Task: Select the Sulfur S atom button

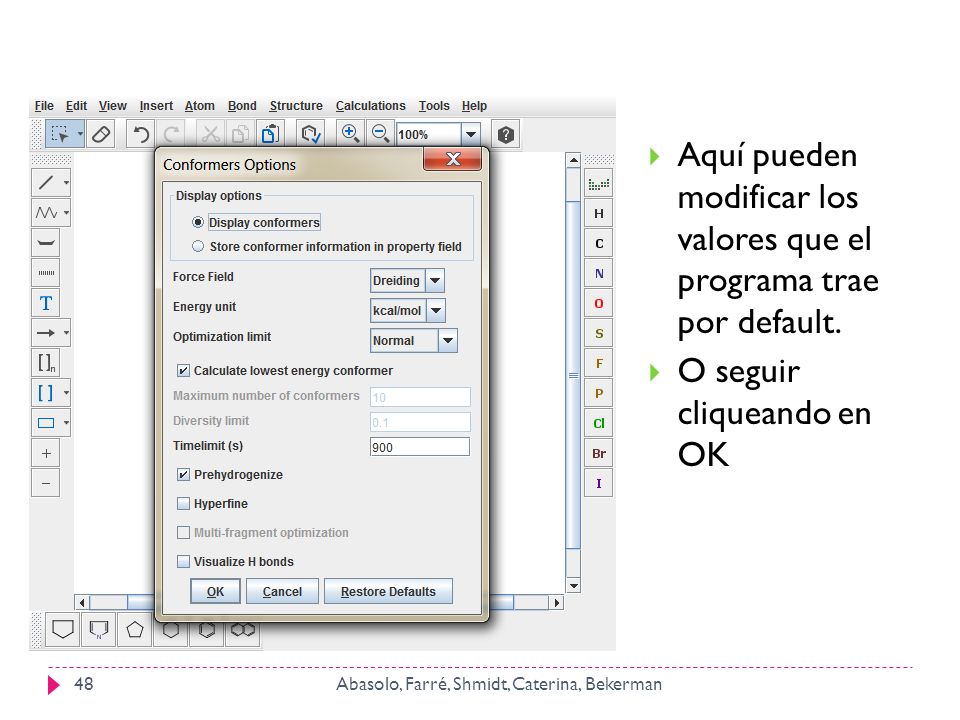Action: pos(599,334)
